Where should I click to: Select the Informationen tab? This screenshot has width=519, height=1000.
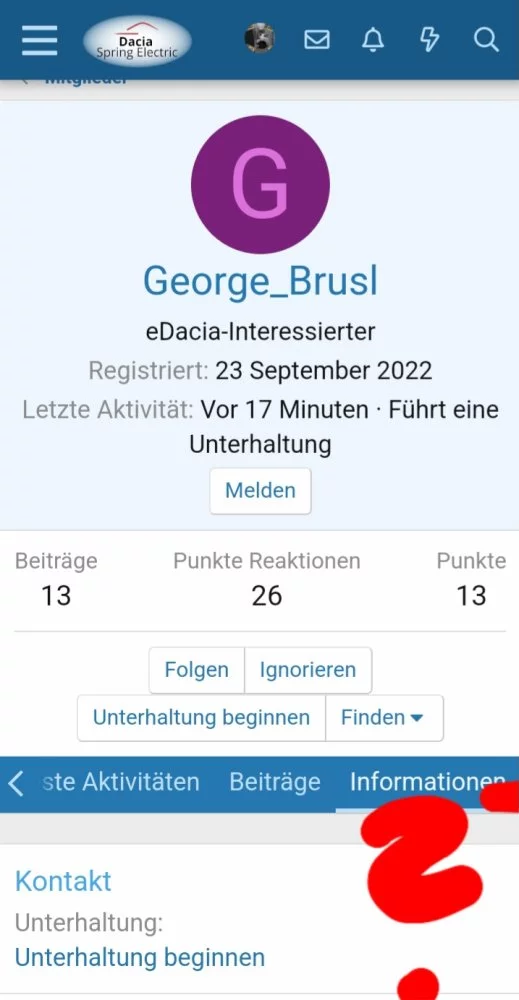coord(427,782)
